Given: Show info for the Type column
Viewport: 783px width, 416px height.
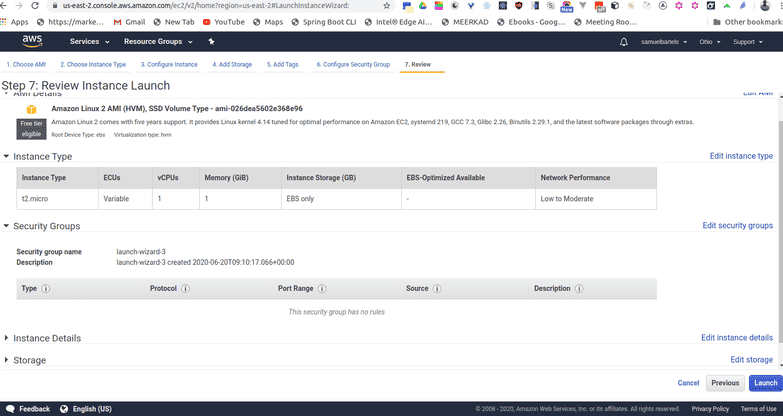Looking at the screenshot, I should 45,289.
